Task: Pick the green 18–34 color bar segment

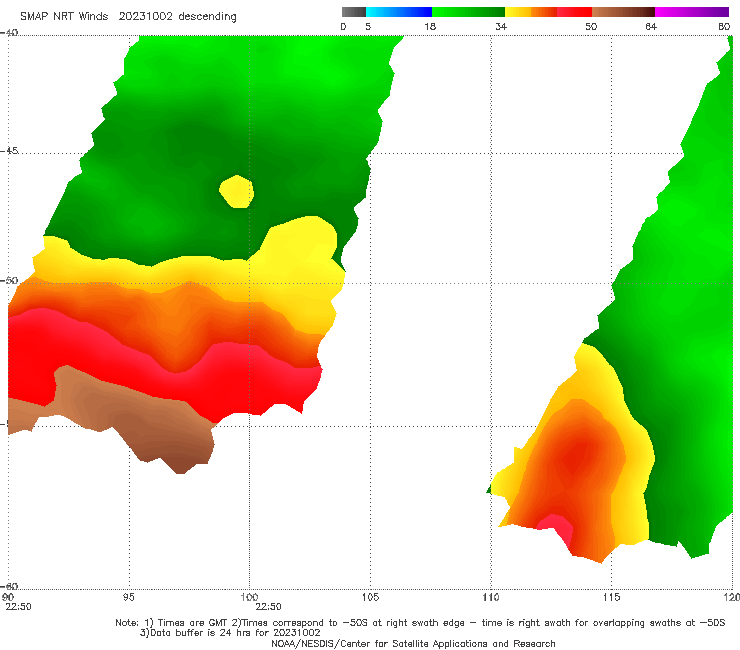Action: [x=469, y=12]
